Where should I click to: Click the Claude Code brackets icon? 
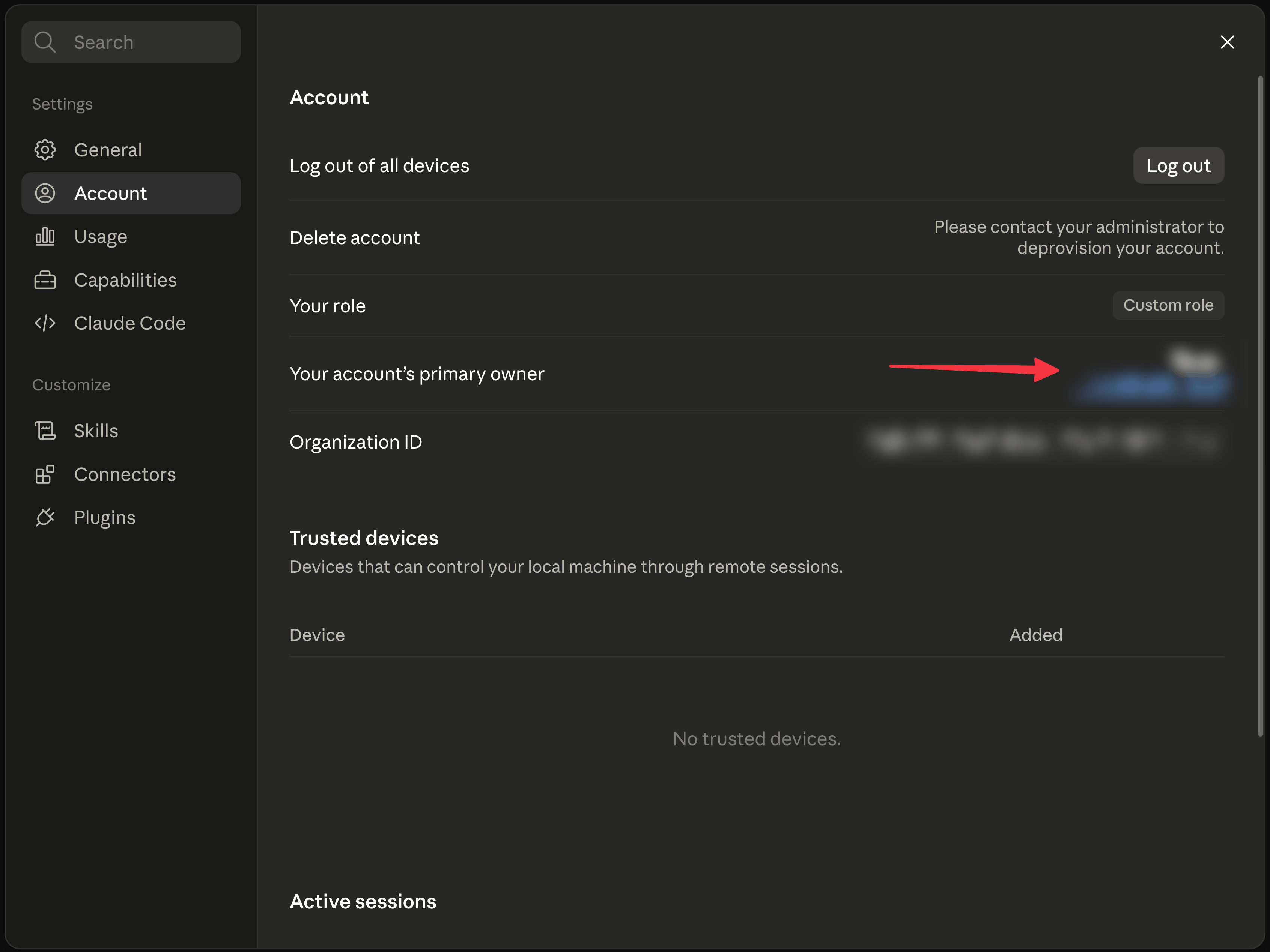[x=45, y=323]
